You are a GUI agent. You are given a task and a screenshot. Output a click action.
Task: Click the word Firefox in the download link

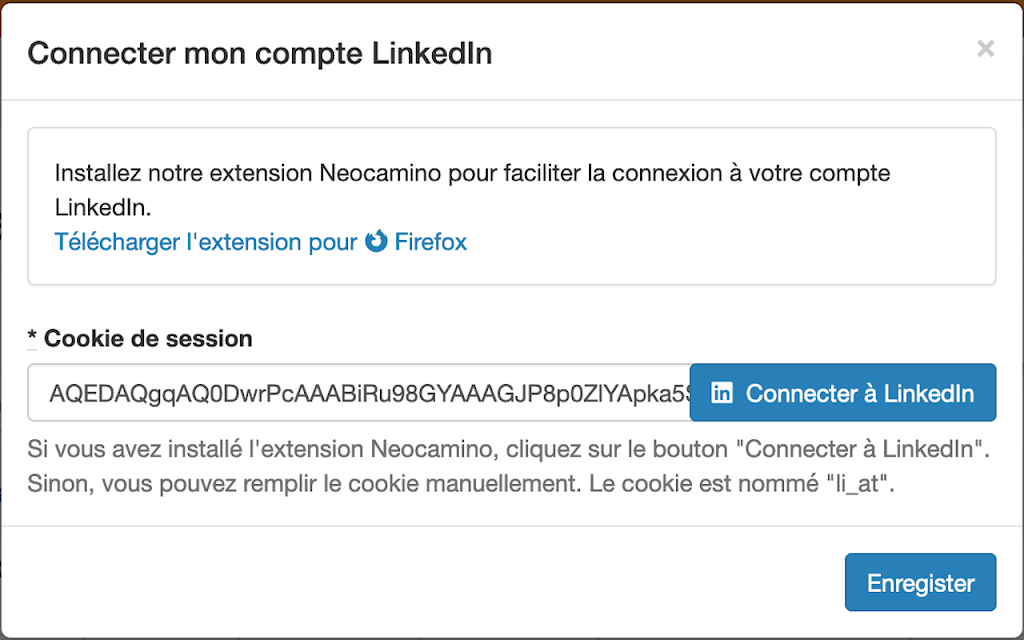click(431, 241)
